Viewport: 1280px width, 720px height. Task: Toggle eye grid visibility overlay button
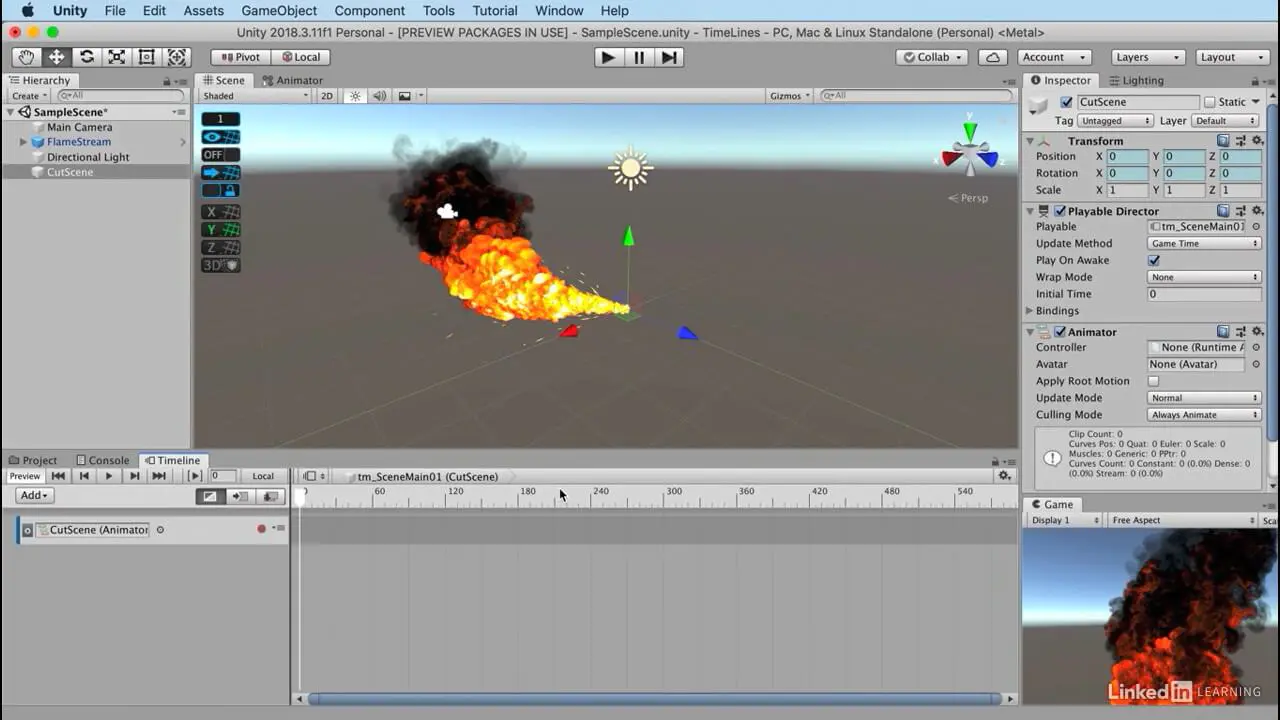click(220, 137)
